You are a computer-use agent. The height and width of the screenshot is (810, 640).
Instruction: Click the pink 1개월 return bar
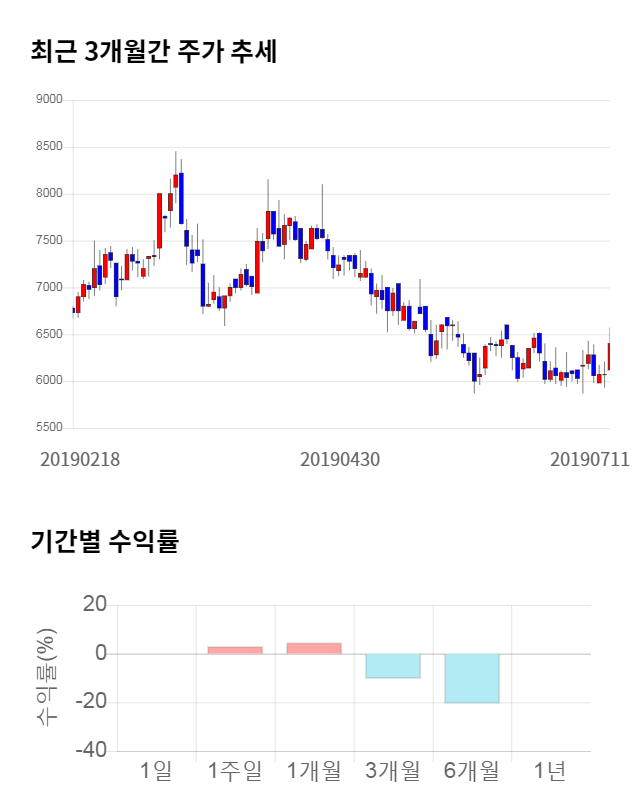click(x=314, y=648)
